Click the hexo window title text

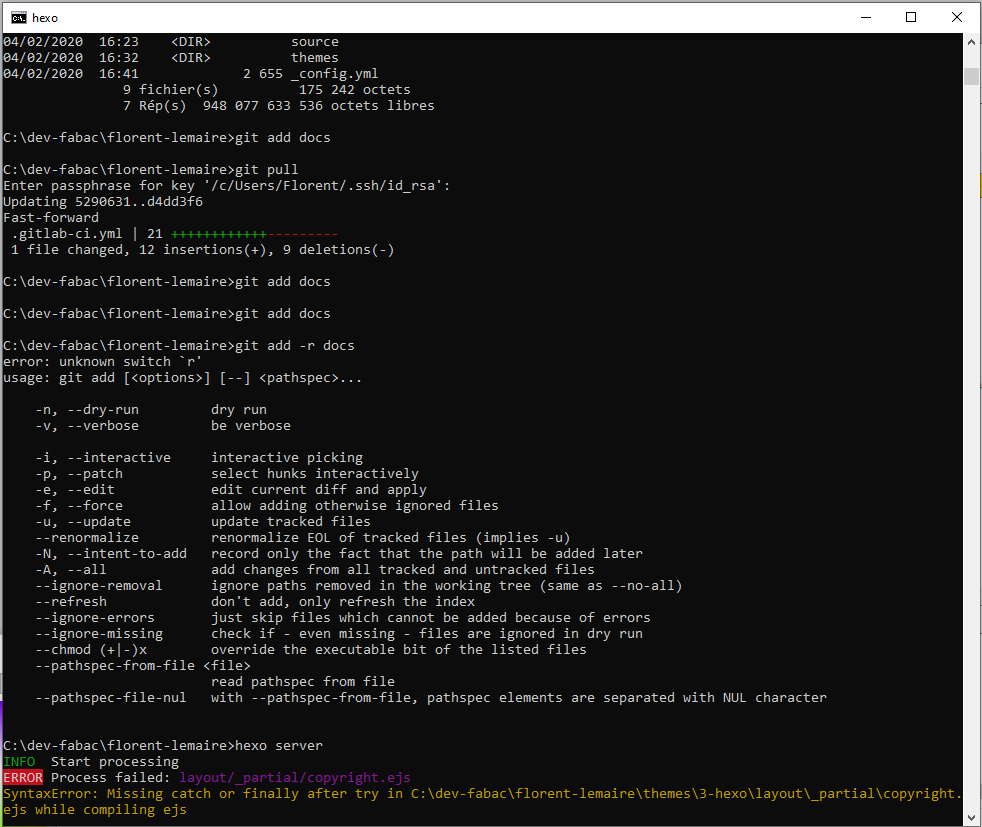pyautogui.click(x=45, y=18)
